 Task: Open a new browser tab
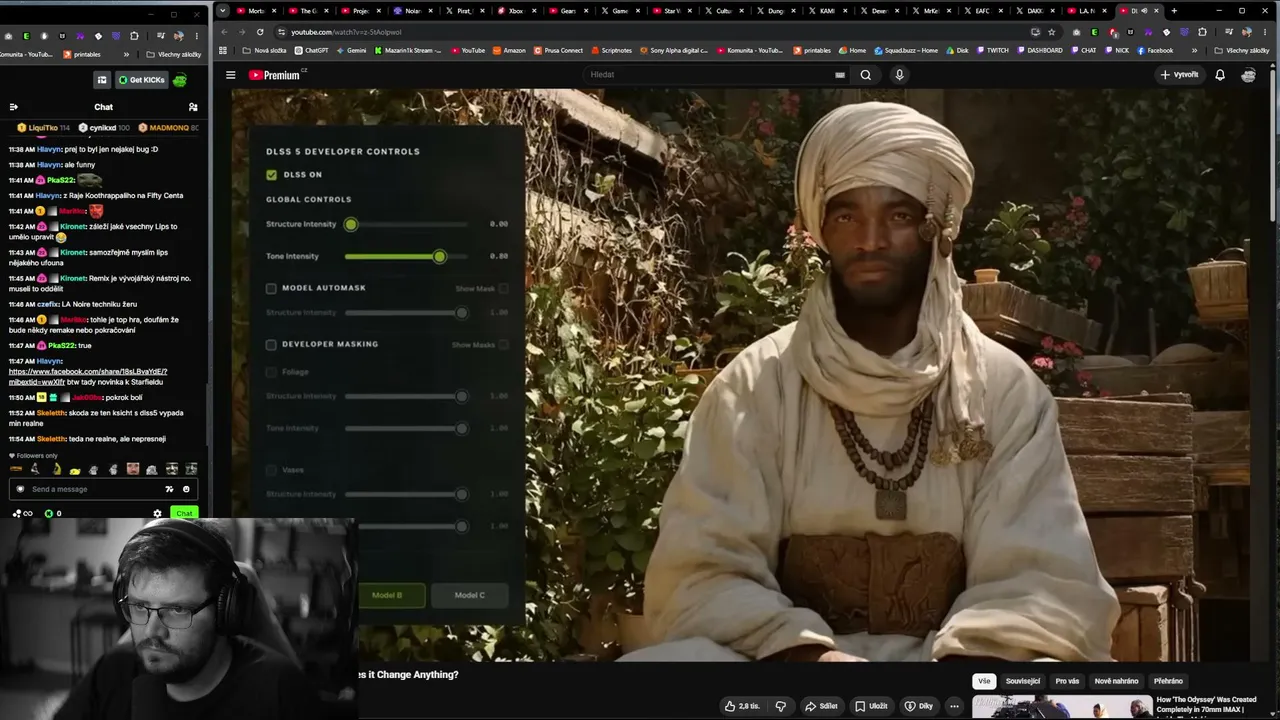point(1174,11)
